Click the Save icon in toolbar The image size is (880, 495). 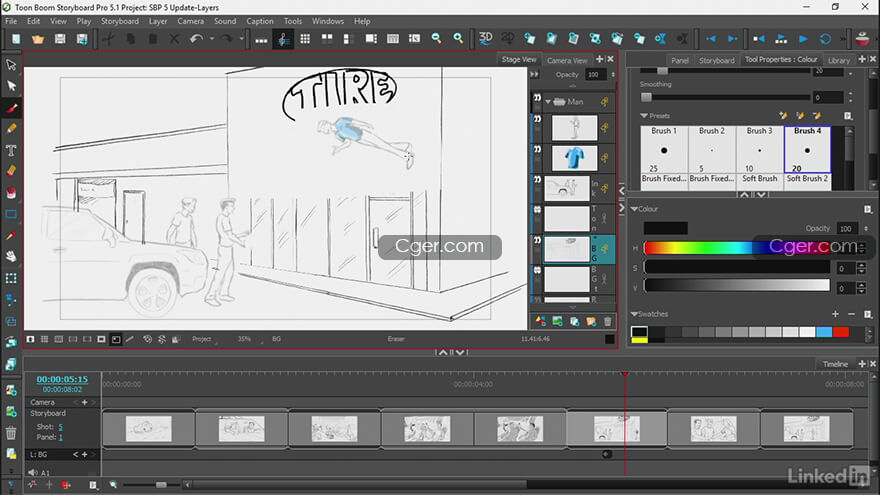point(60,39)
